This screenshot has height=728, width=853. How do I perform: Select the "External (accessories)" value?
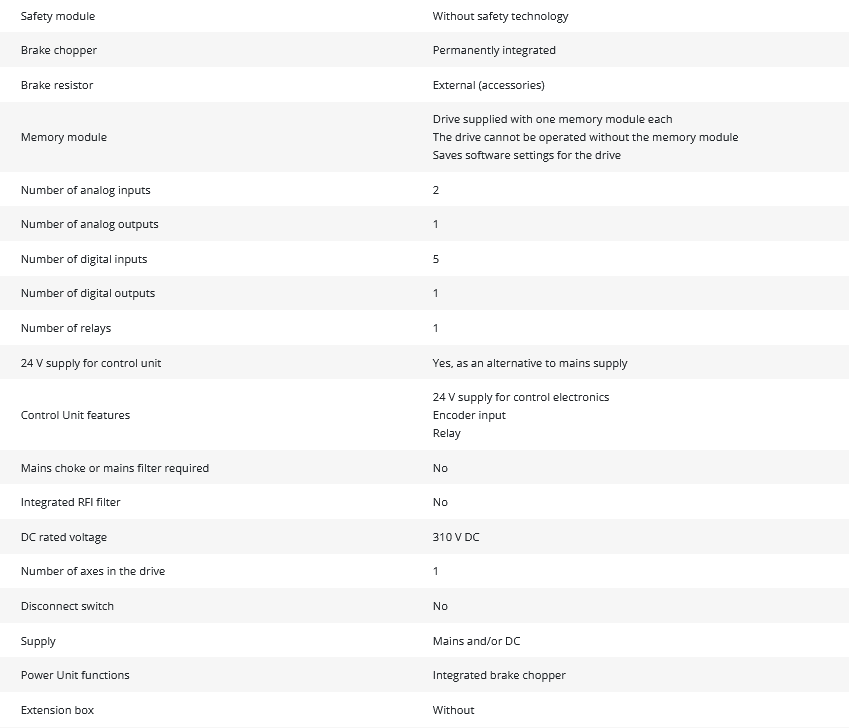pyautogui.click(x=488, y=85)
